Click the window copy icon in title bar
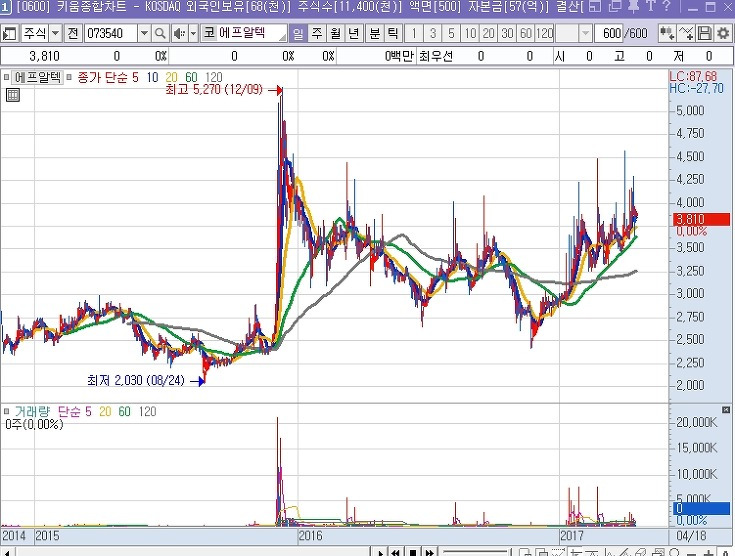 pos(614,7)
